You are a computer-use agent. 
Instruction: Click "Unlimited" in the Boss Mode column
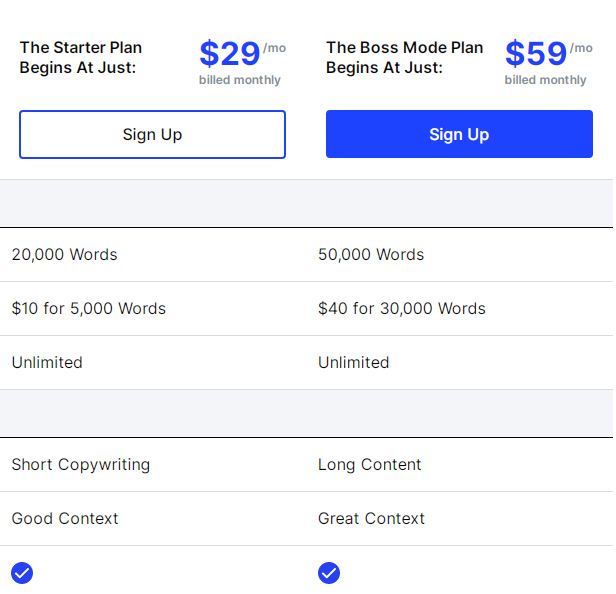click(354, 362)
